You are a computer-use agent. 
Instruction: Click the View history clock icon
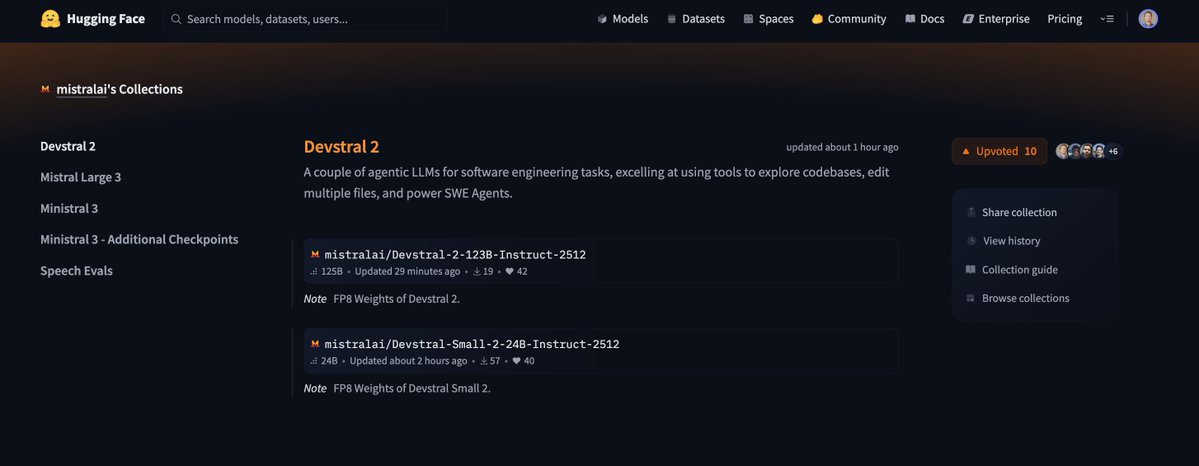pyautogui.click(x=971, y=241)
